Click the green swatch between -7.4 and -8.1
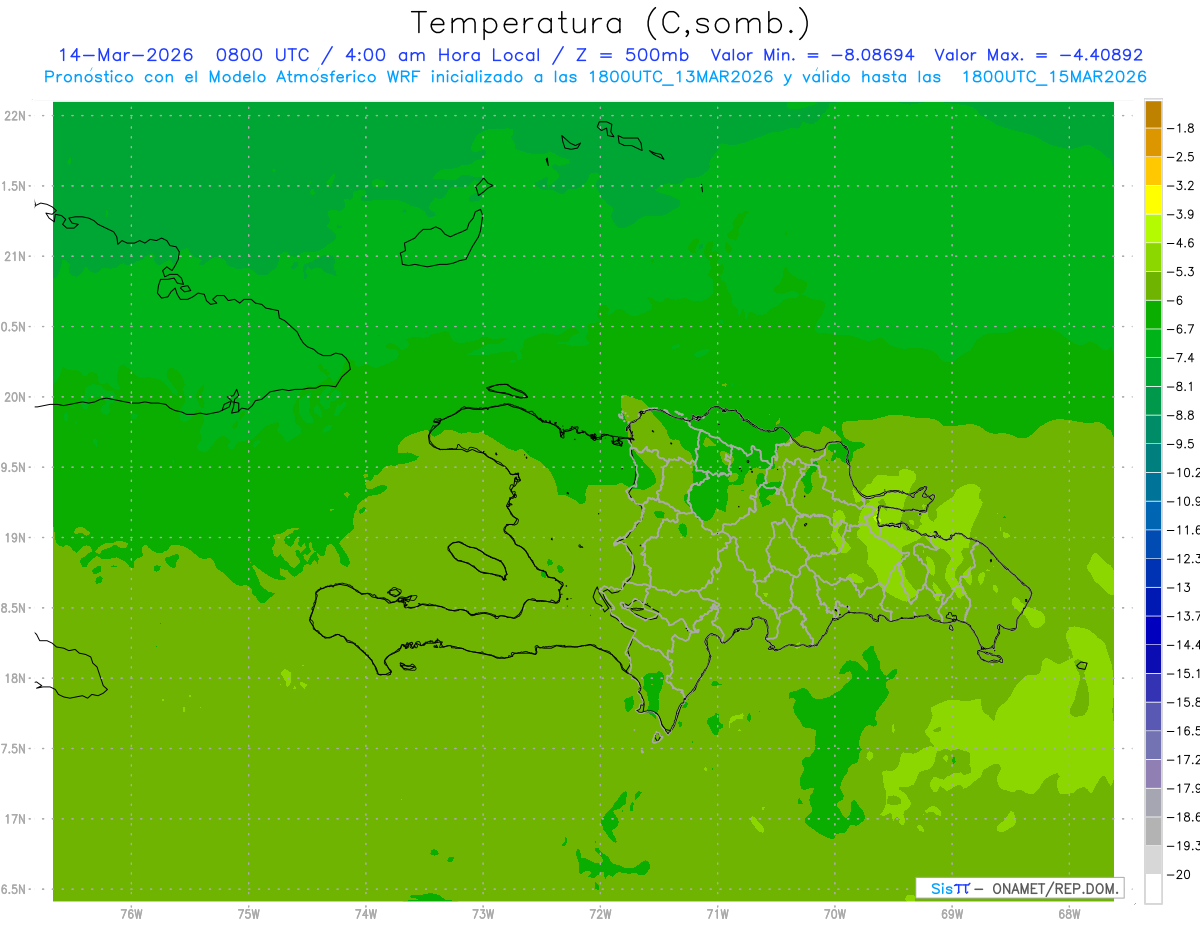The image size is (1200, 927). 1153,372
